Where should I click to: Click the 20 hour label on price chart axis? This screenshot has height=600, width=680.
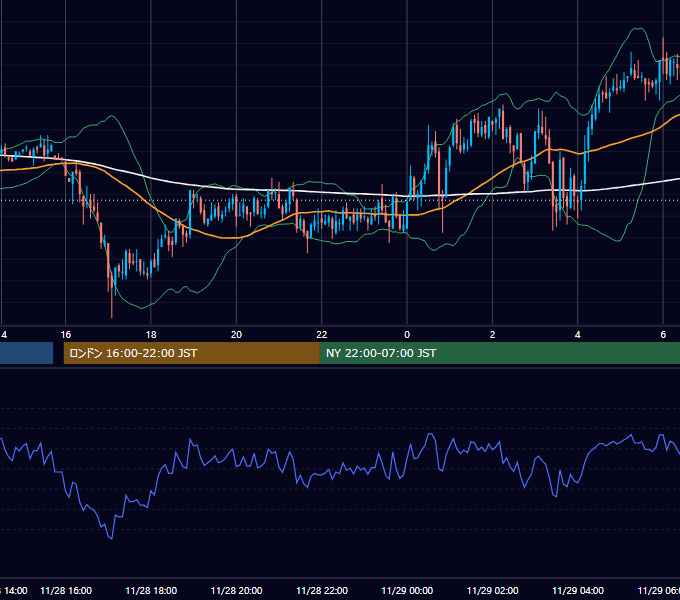(x=236, y=335)
